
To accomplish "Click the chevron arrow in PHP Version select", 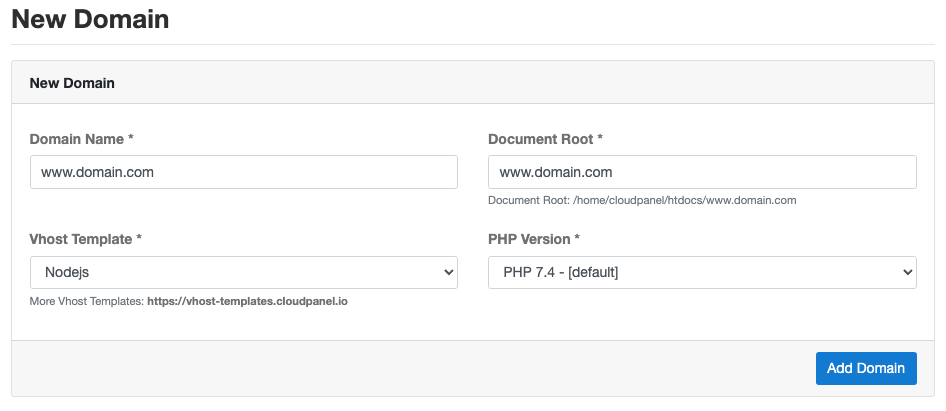I will (x=907, y=272).
